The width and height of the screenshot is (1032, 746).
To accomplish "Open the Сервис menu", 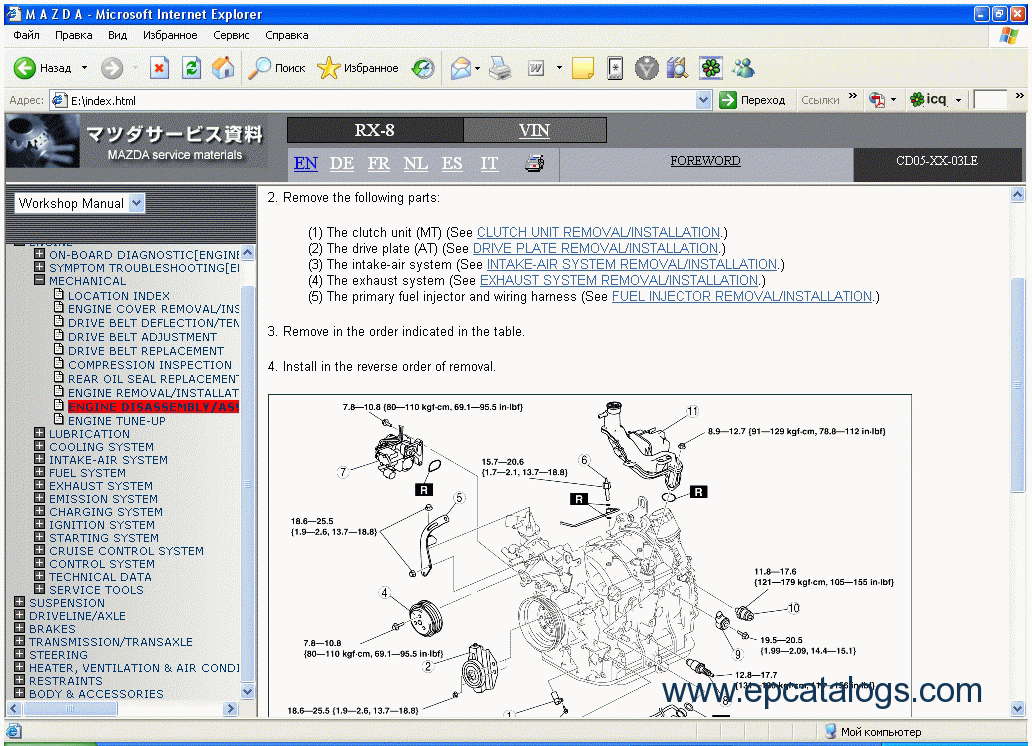I will pos(231,35).
